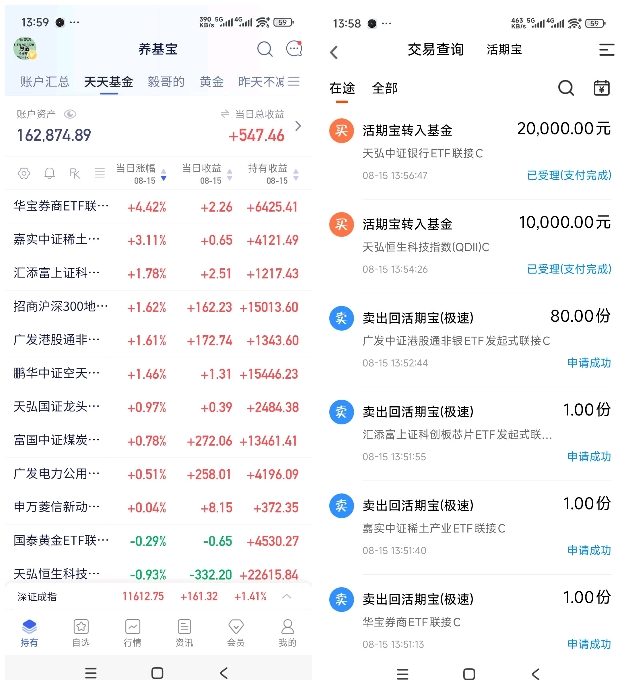Tap the RK ranking icon
This screenshot has width=629, height=680.
(75, 173)
